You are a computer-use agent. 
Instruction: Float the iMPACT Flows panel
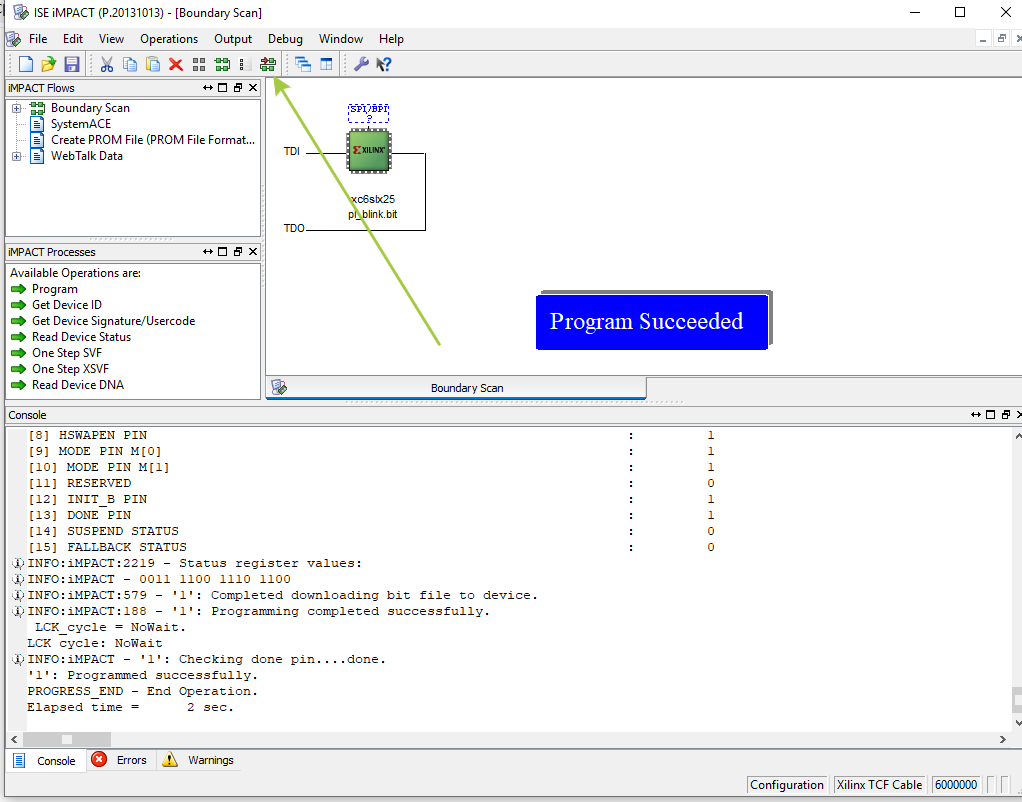[x=238, y=87]
